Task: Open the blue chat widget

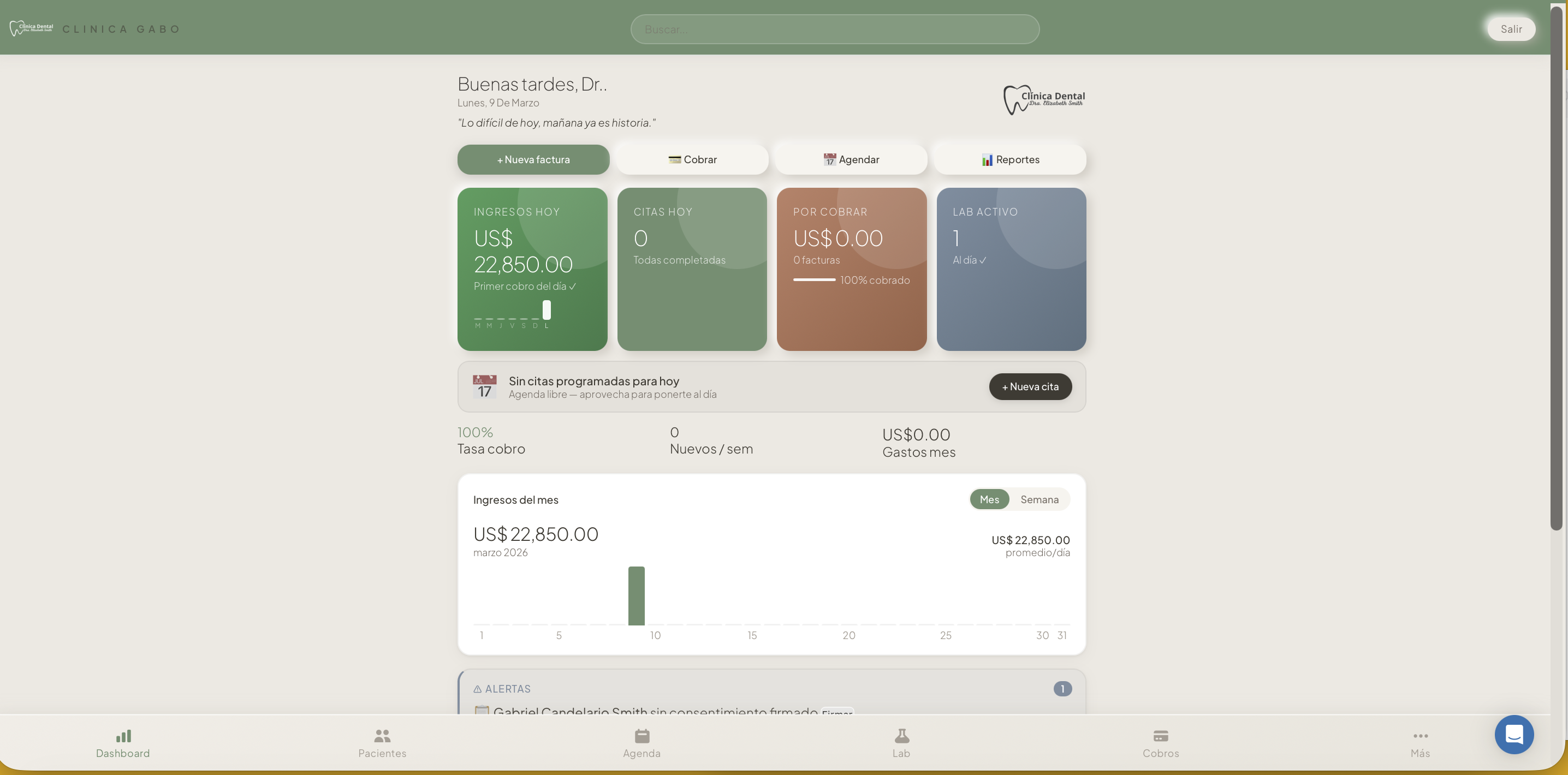Action: (x=1514, y=734)
